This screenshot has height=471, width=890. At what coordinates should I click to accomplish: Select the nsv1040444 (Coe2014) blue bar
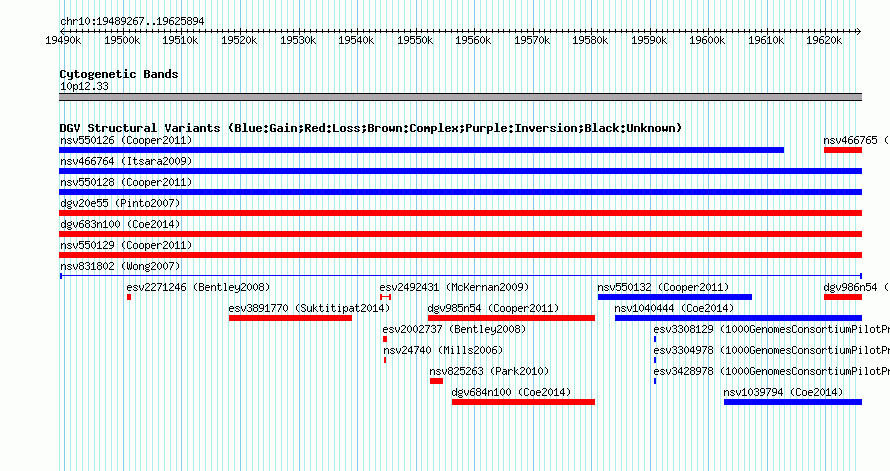pyautogui.click(x=738, y=318)
